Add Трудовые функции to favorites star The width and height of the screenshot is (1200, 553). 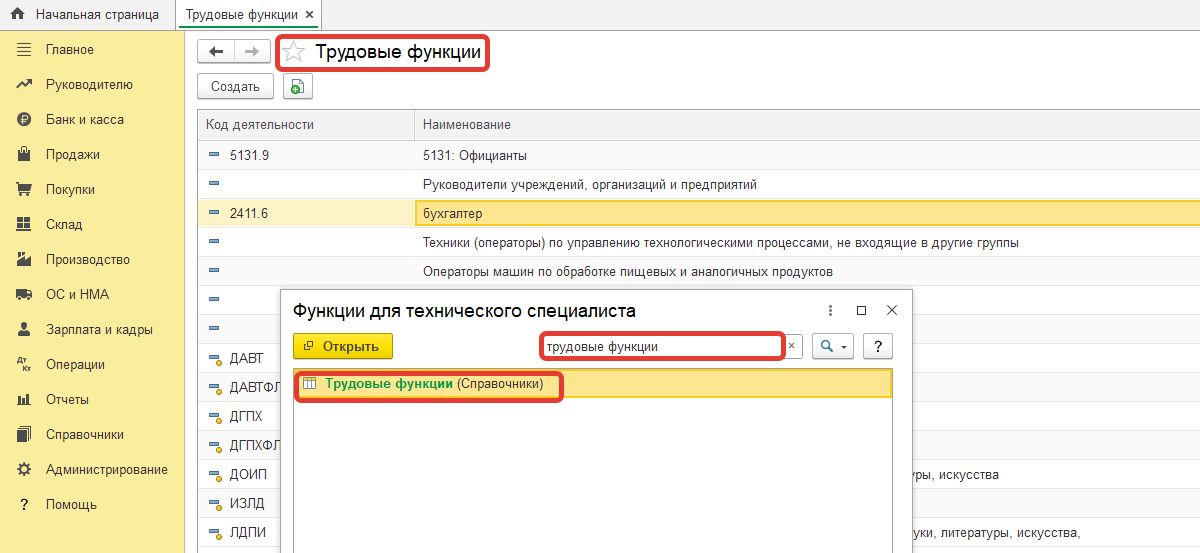tap(293, 52)
